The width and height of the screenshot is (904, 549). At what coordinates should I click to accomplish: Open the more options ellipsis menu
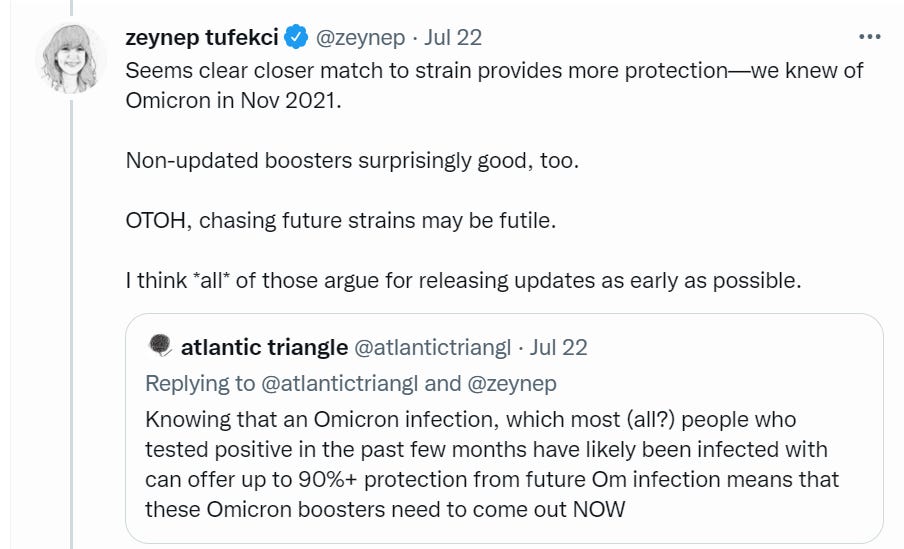[870, 38]
